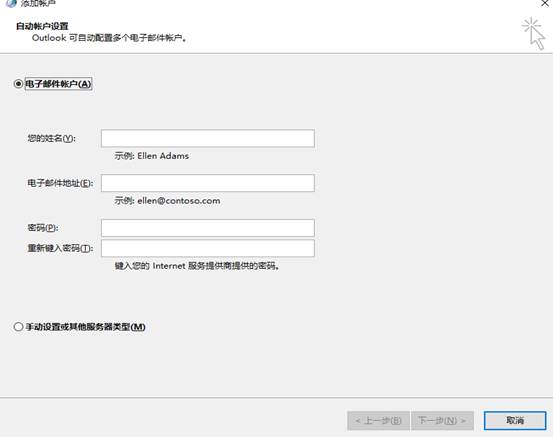Choose the 手动设置或其他服务器类型(M) radio option

pyautogui.click(x=18, y=327)
